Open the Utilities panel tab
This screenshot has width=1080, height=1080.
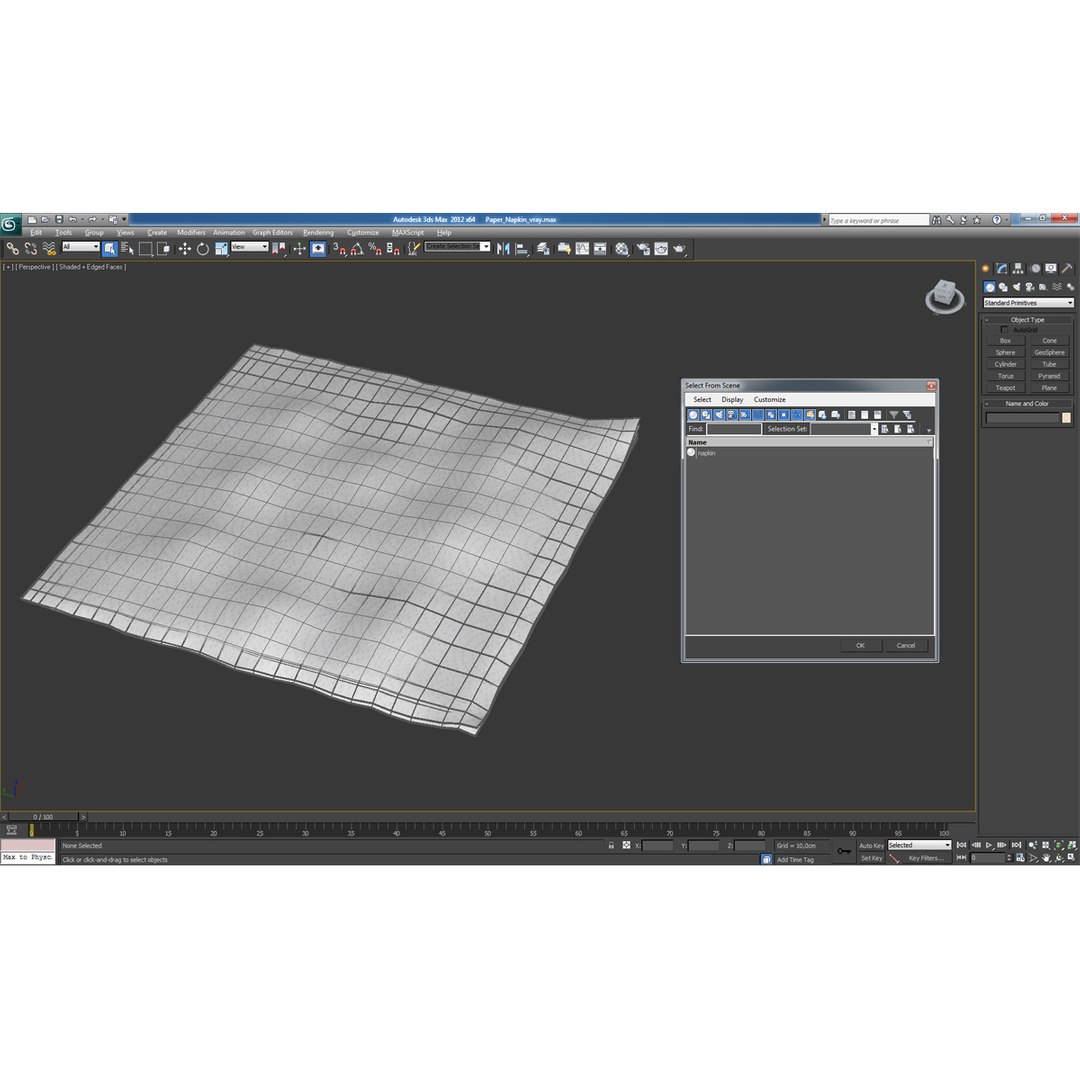pyautogui.click(x=1067, y=269)
